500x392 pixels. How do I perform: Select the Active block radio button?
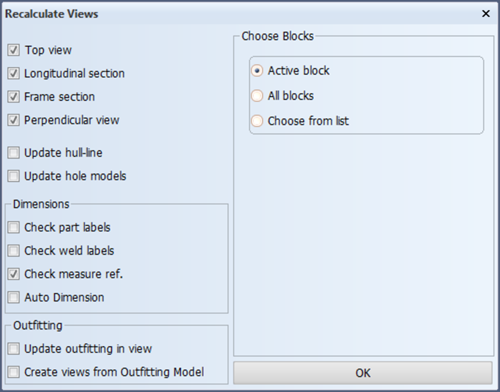click(257, 71)
